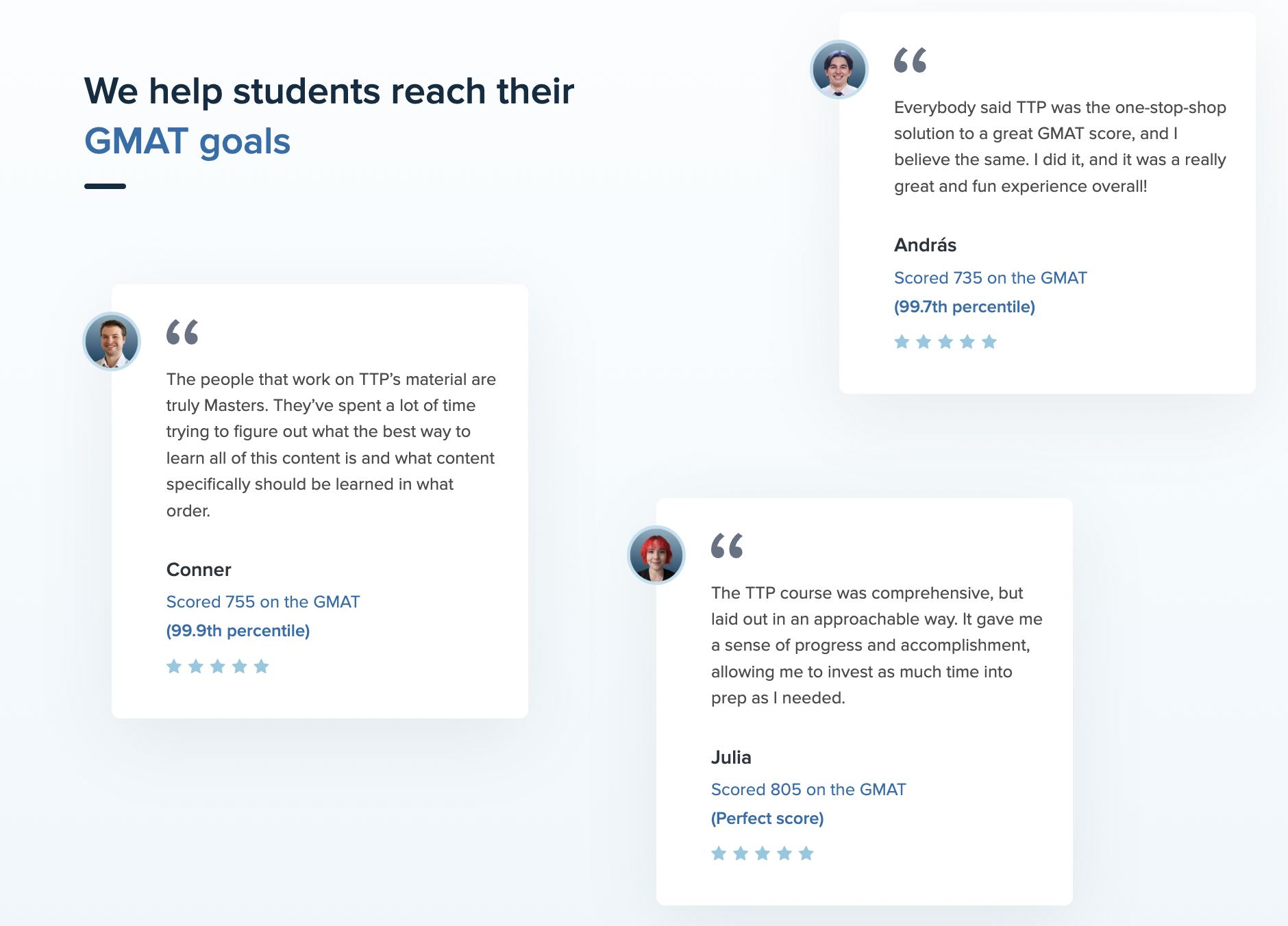Click the name "Julia" in the testimonial
Image resolution: width=1288 pixels, height=926 pixels.
pos(731,758)
